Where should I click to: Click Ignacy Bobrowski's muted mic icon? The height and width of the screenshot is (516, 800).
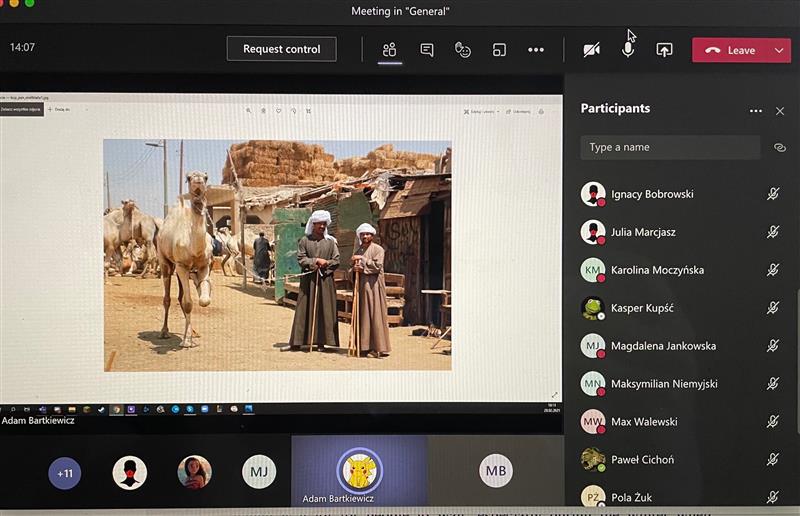[773, 194]
